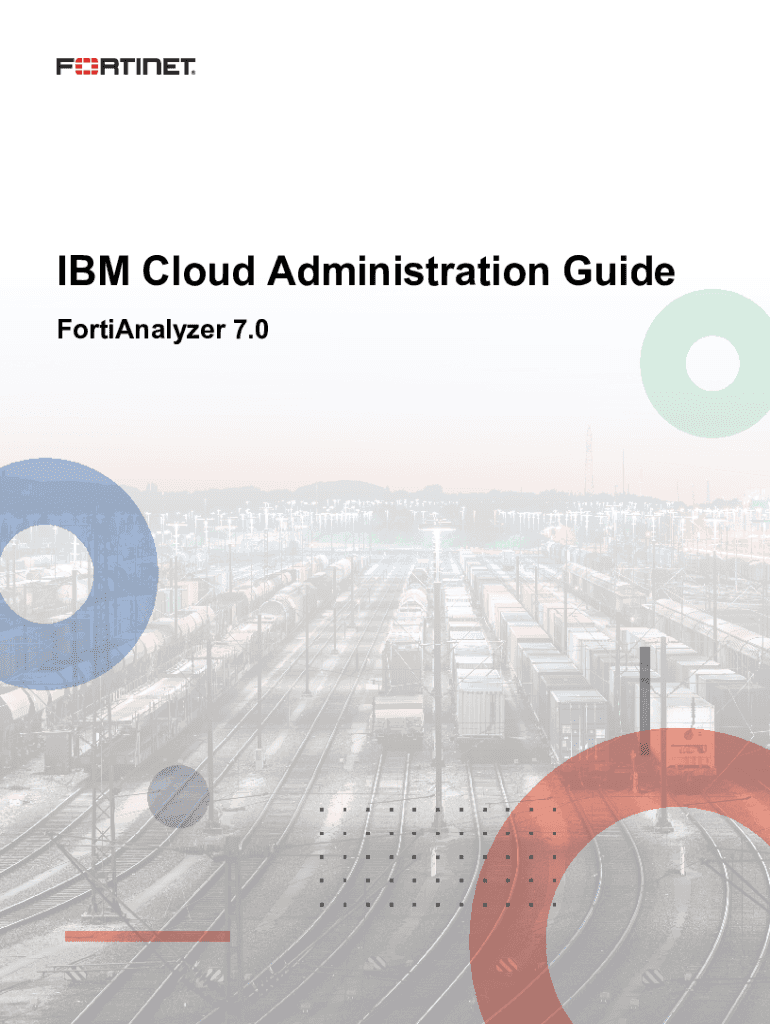Click the "7.0" version number
This screenshot has height=1024, width=770.
pos(250,331)
